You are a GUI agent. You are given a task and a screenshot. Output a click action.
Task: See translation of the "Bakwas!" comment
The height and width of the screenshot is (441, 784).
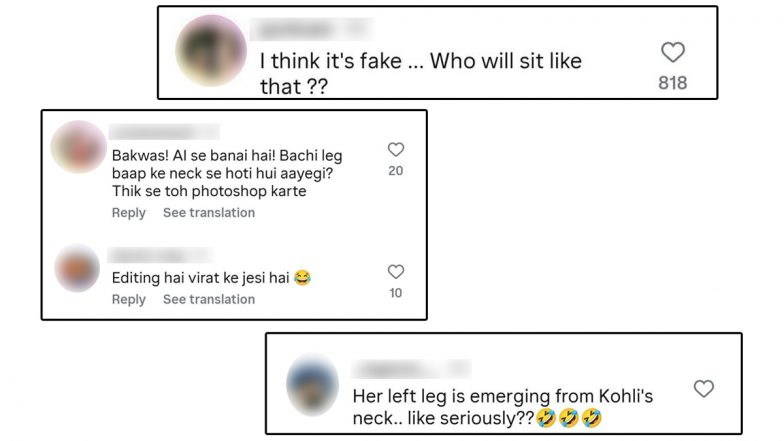point(209,212)
